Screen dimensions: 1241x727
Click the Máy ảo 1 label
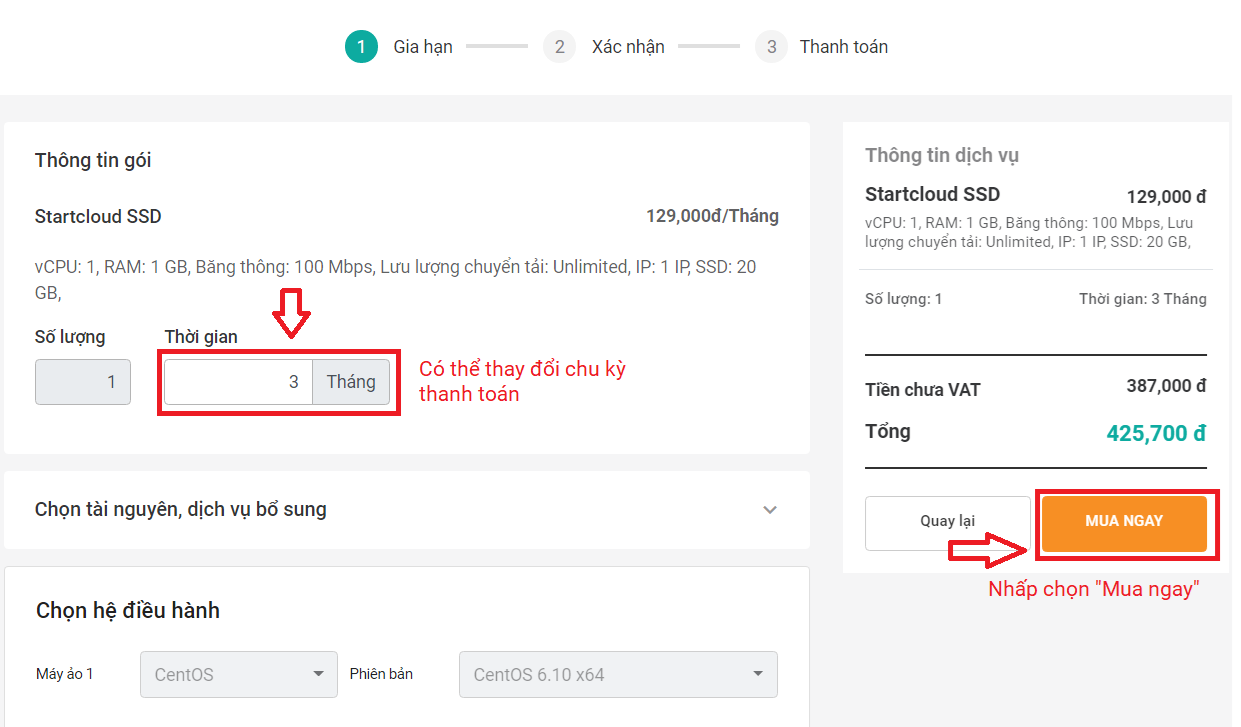point(65,674)
